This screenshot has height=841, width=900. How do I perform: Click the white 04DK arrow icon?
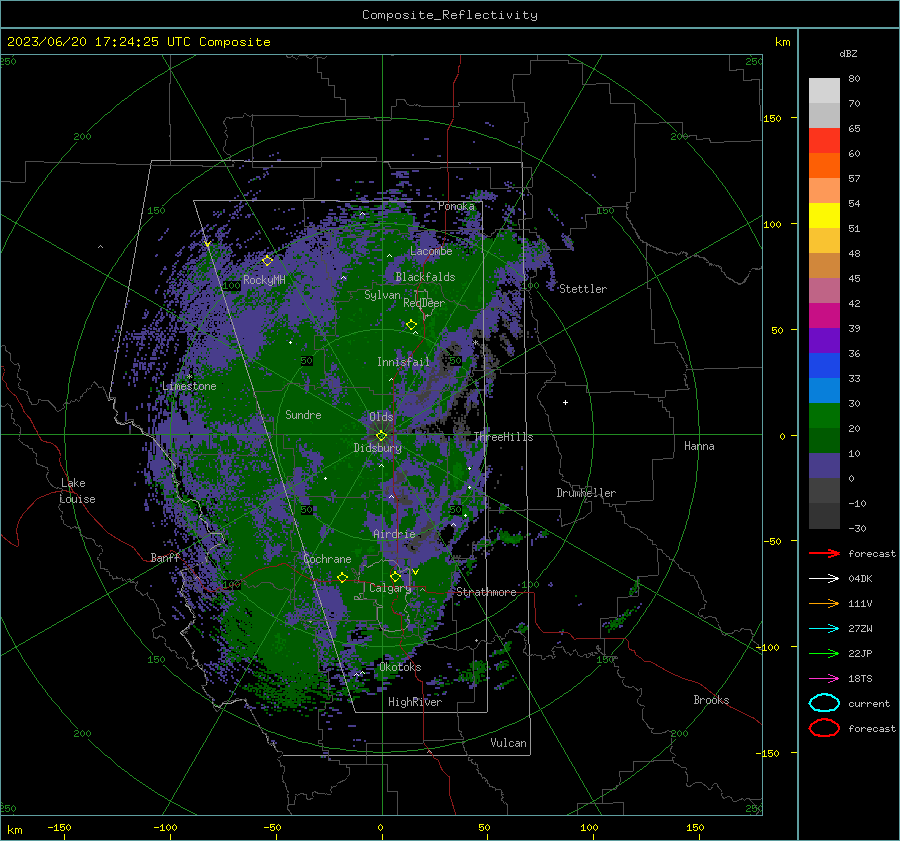click(x=824, y=579)
